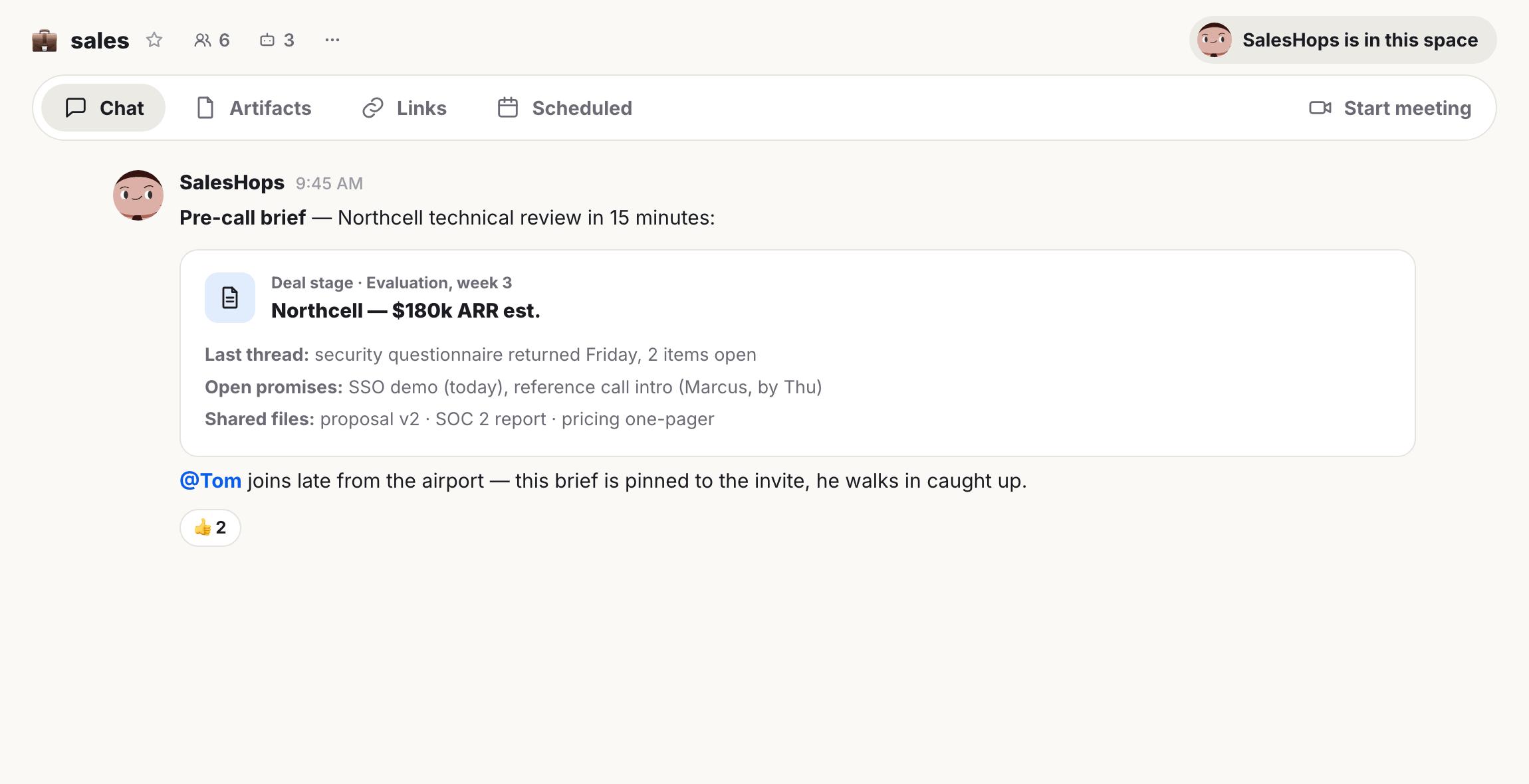Open the members list showing 6
The image size is (1529, 784).
[212, 40]
